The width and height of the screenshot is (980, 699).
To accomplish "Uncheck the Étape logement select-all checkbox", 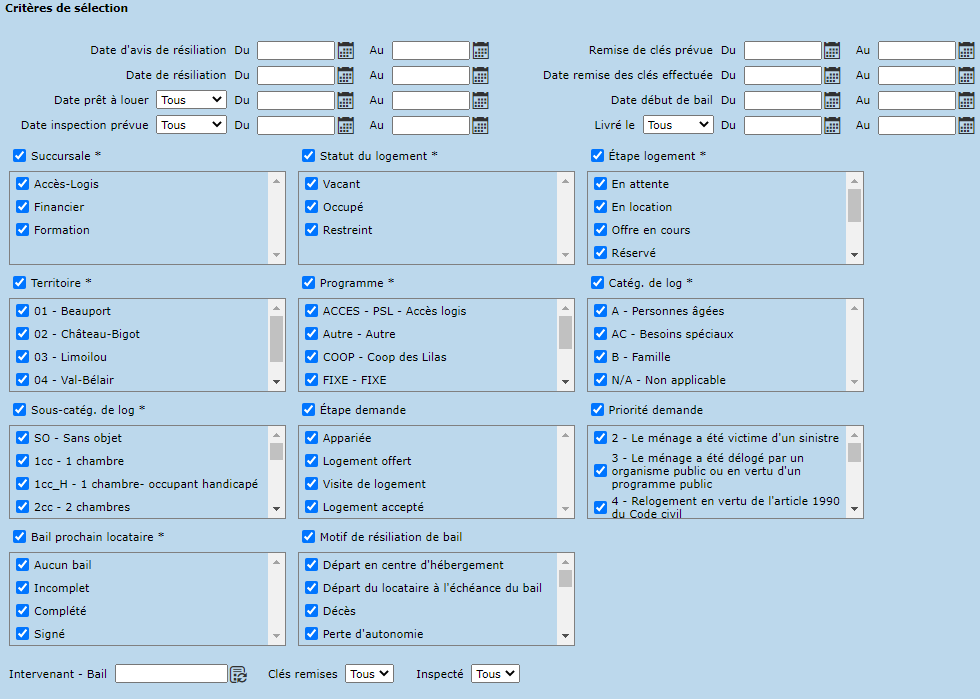I will click(598, 156).
